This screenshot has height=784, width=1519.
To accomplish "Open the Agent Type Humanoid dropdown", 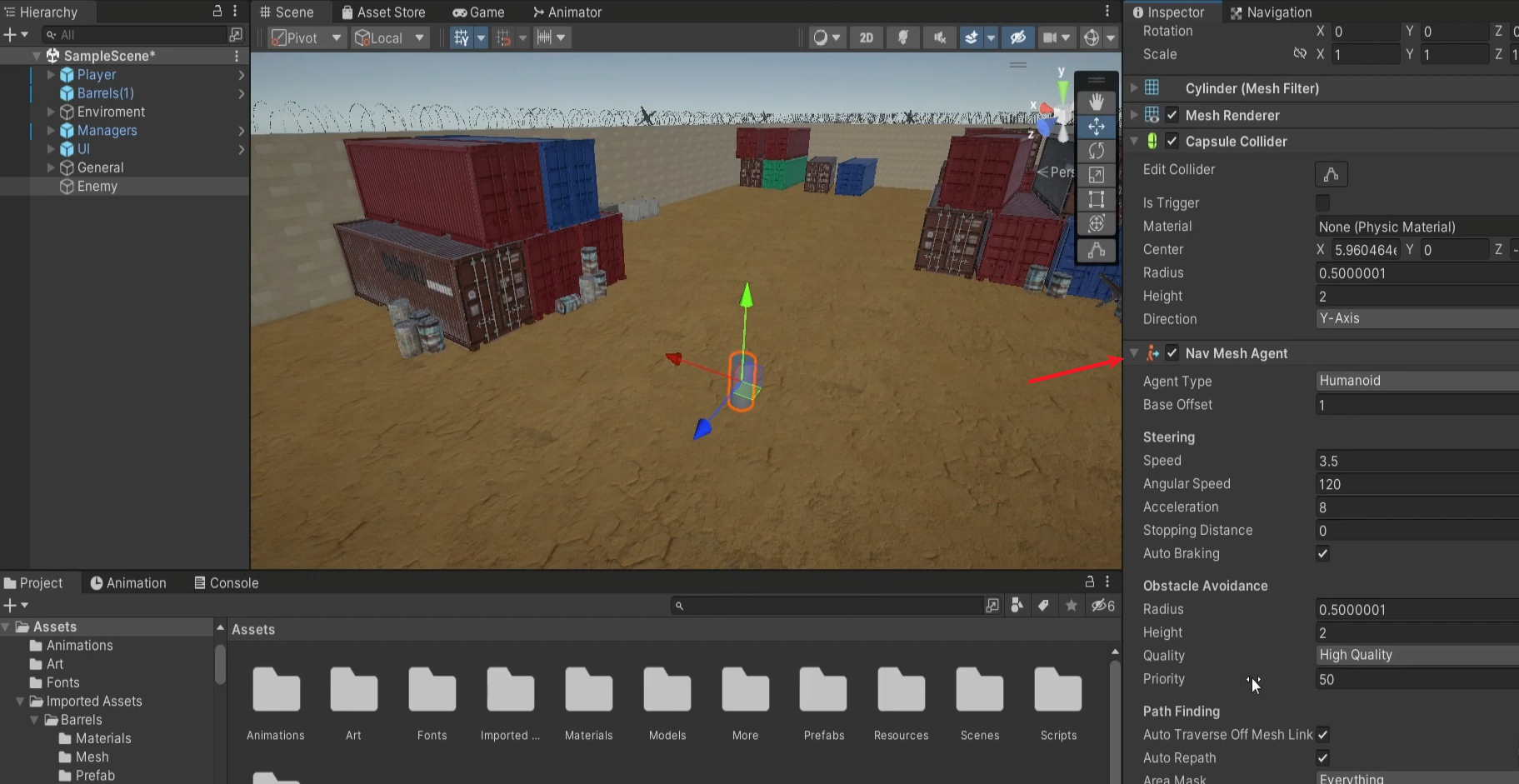I will pyautogui.click(x=1417, y=381).
